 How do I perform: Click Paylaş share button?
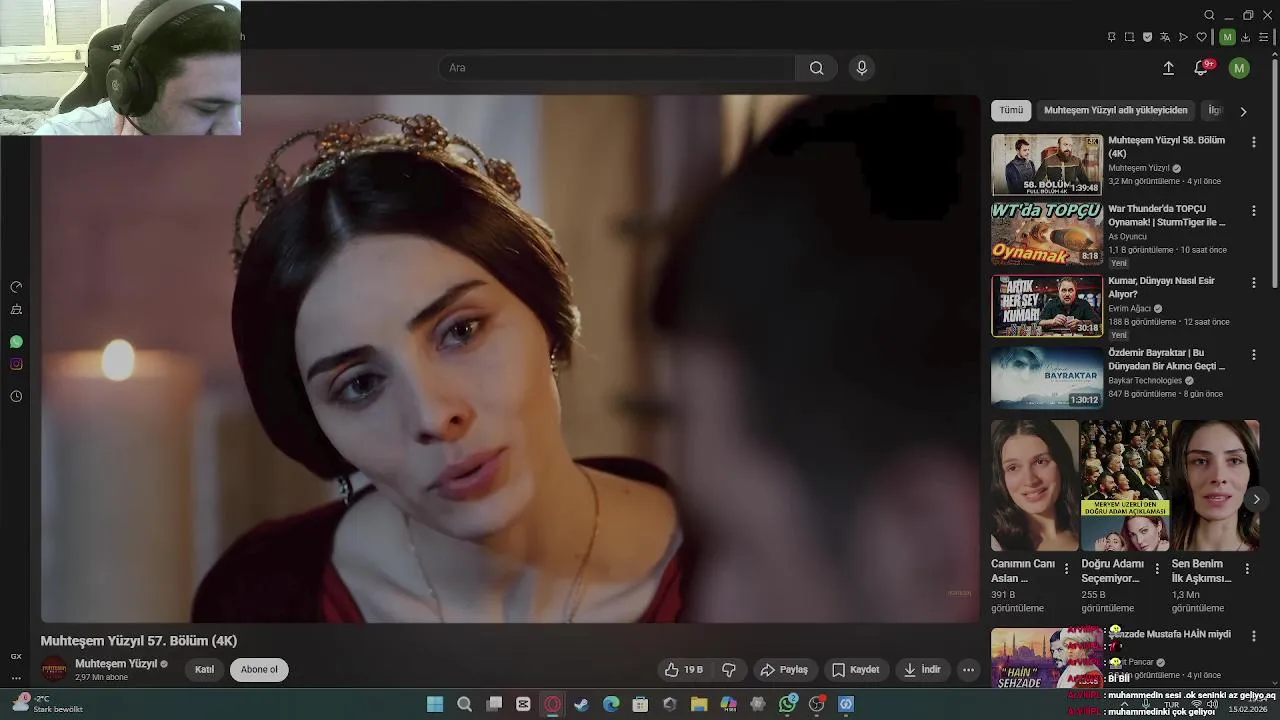pyautogui.click(x=784, y=670)
